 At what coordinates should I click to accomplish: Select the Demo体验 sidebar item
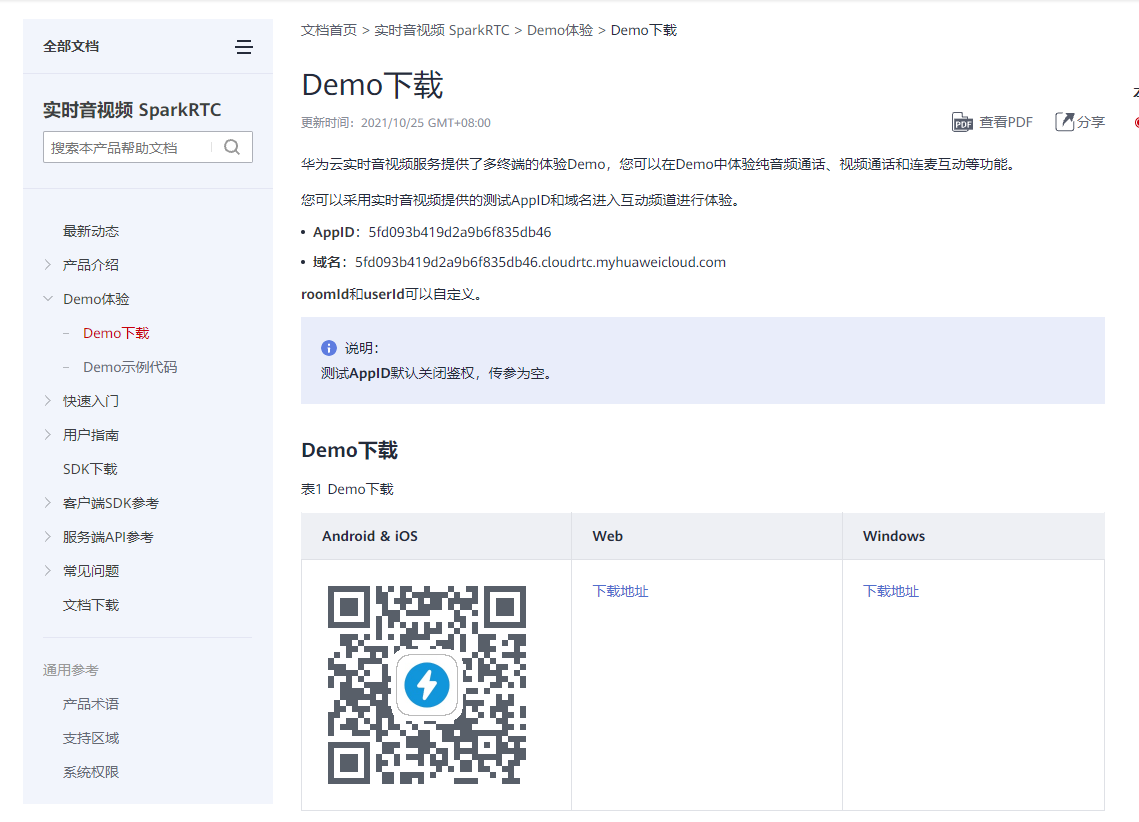[x=96, y=298]
